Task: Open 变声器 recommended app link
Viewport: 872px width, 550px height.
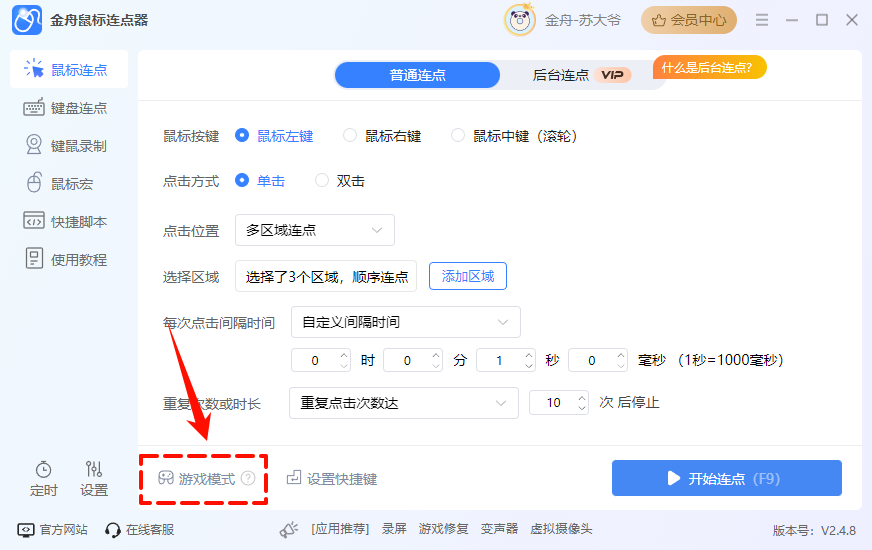Action: 499,529
